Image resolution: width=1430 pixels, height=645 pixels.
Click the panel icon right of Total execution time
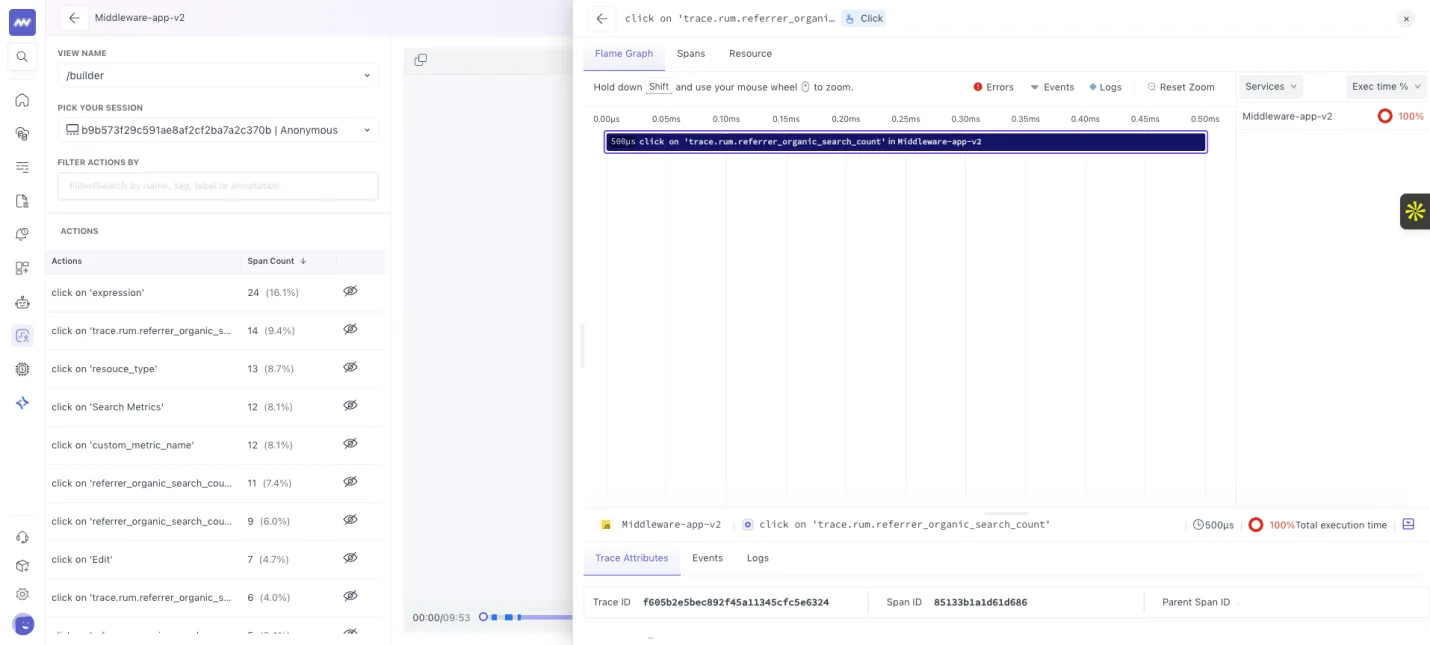click(1408, 524)
